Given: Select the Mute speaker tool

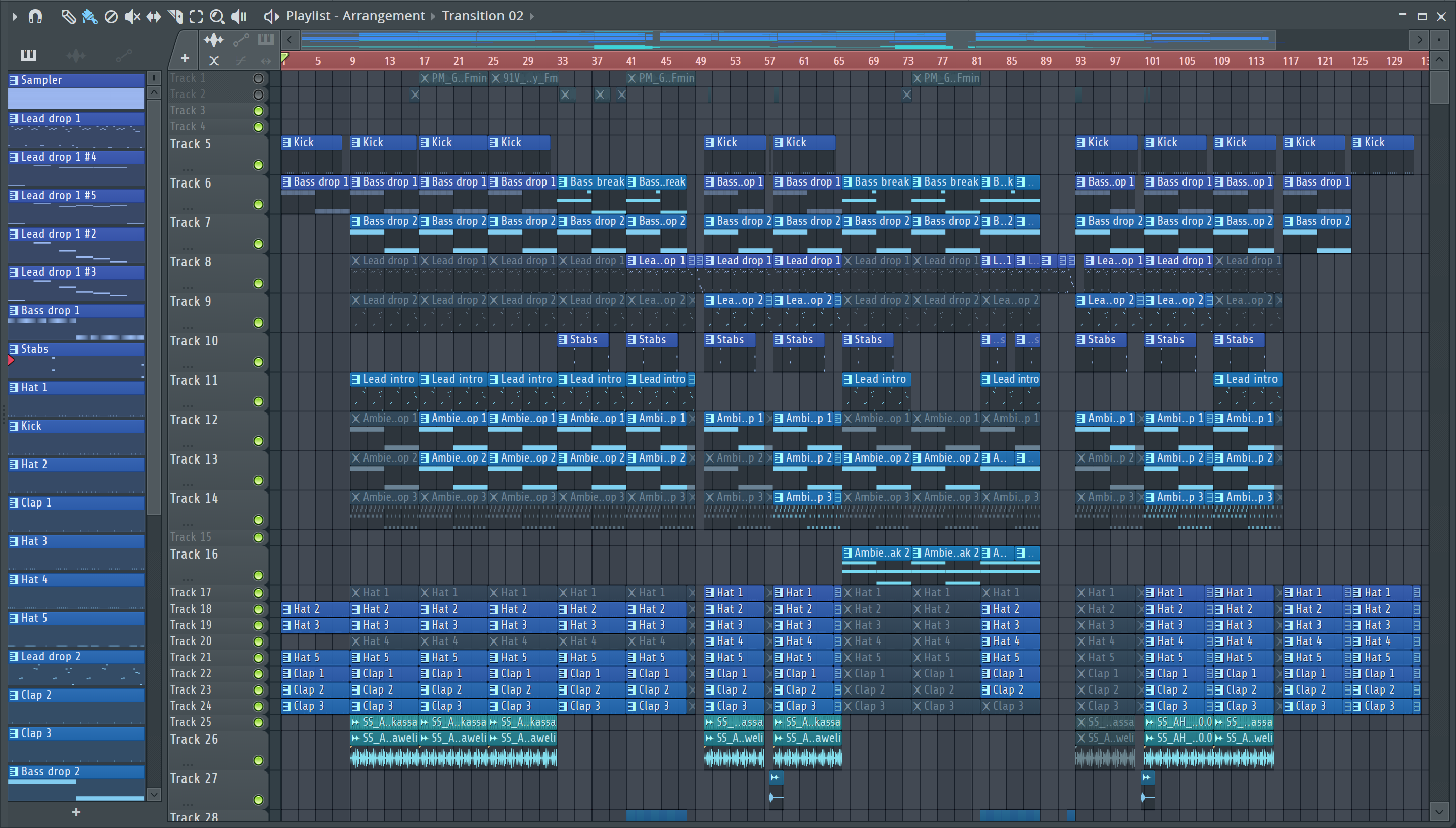Looking at the screenshot, I should (x=132, y=17).
